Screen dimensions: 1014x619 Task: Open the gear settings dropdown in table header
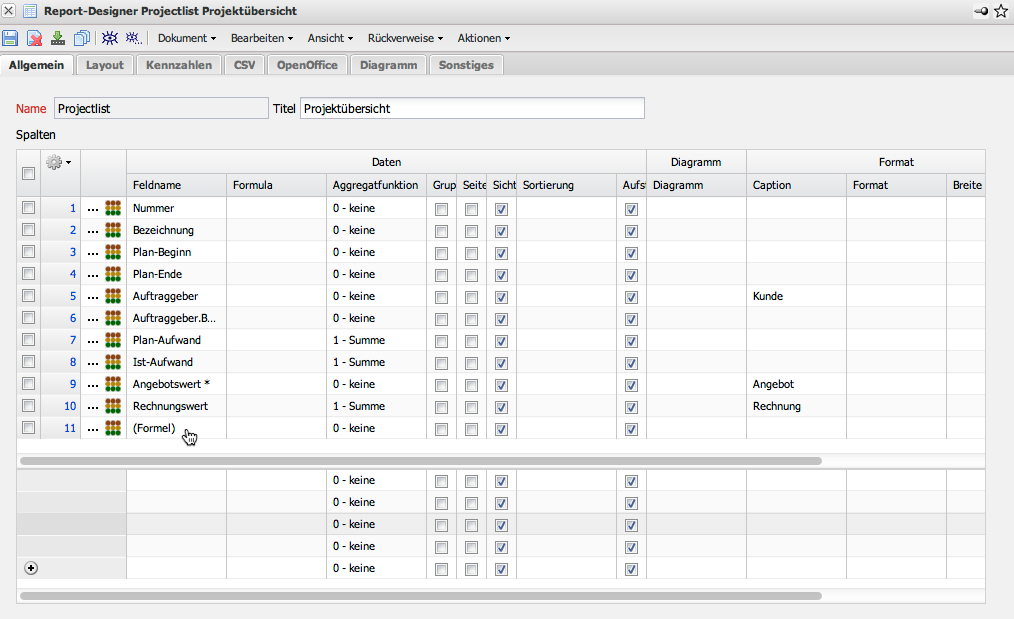pyautogui.click(x=59, y=162)
